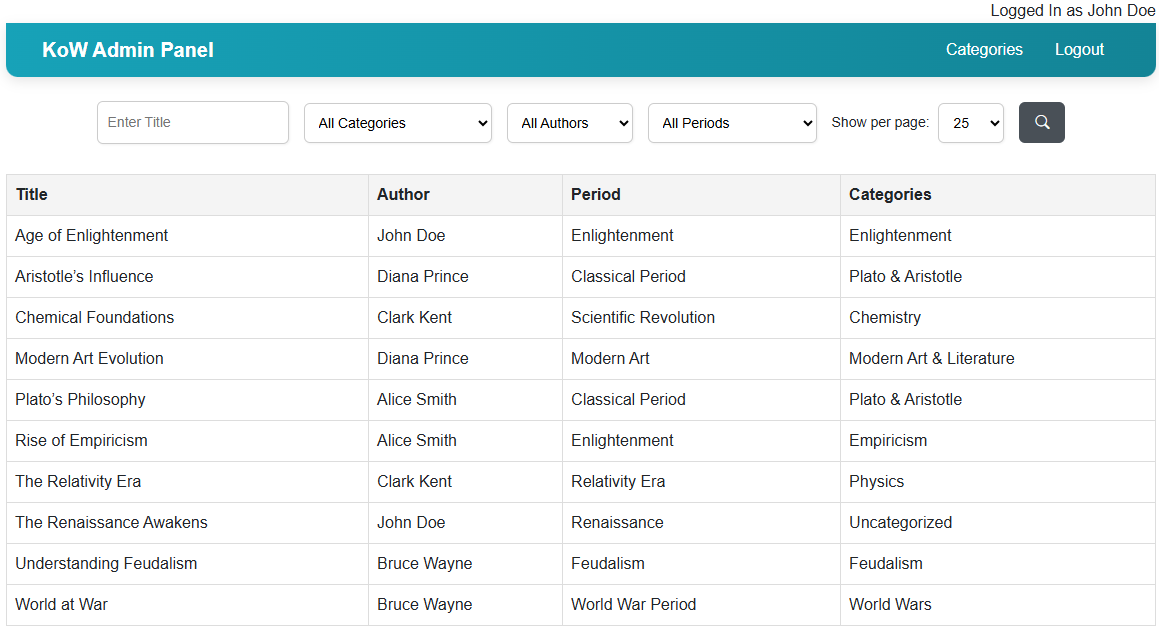
Task: Open the Chemical Foundations entry
Action: (95, 318)
